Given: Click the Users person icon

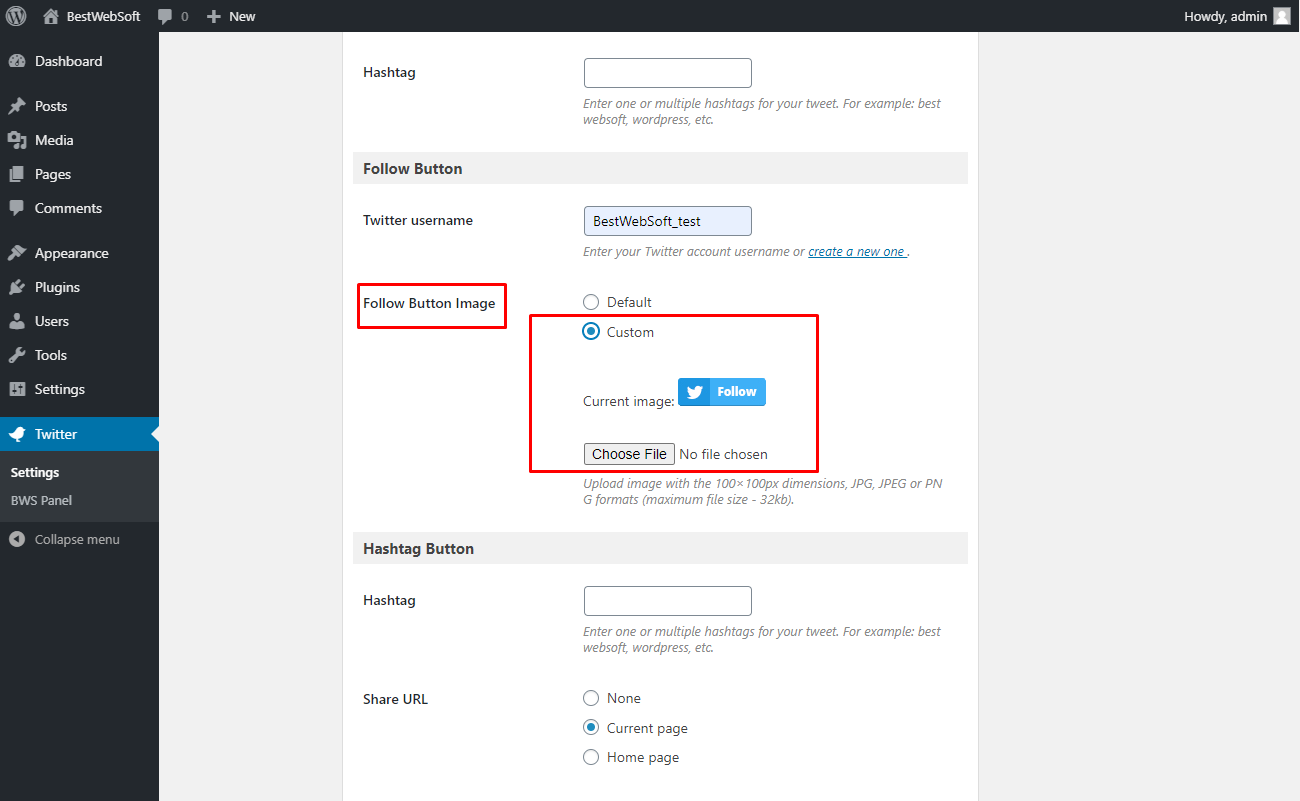Looking at the screenshot, I should [17, 321].
